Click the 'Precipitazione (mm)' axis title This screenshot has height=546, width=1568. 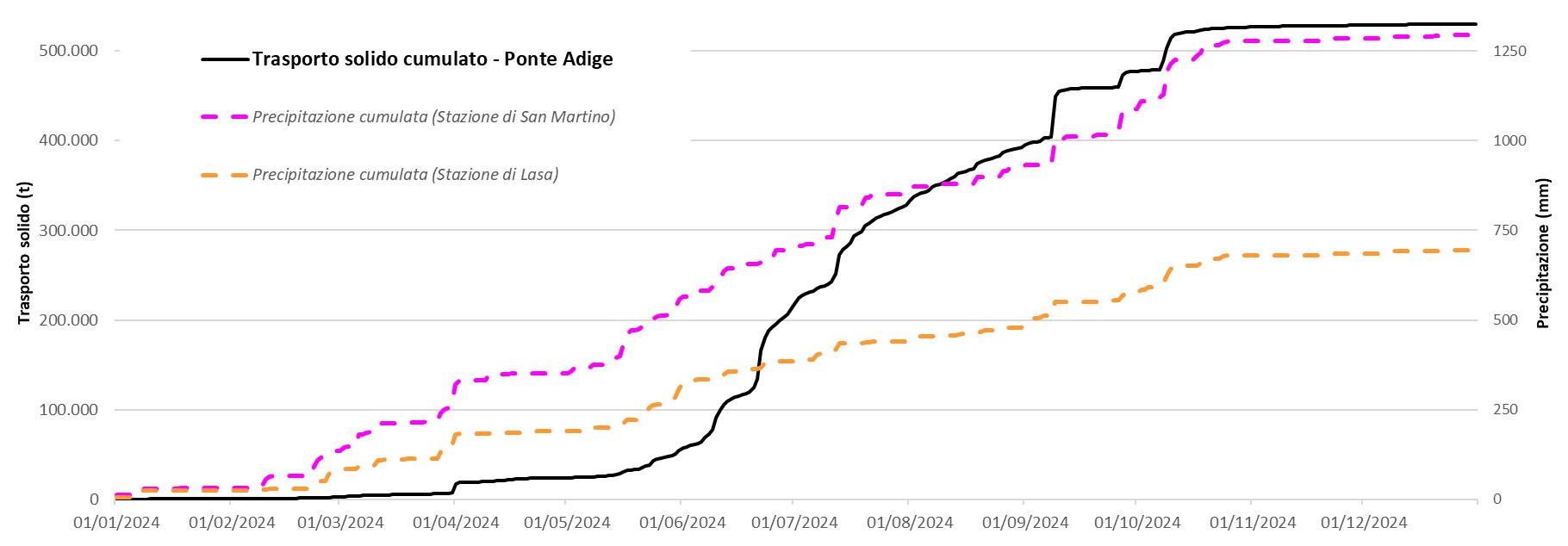tap(1543, 254)
